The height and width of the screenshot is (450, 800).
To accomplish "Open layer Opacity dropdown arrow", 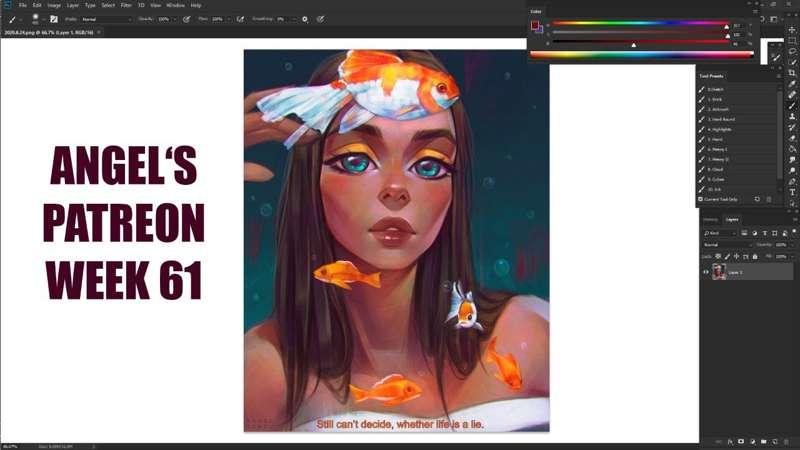I will 792,245.
